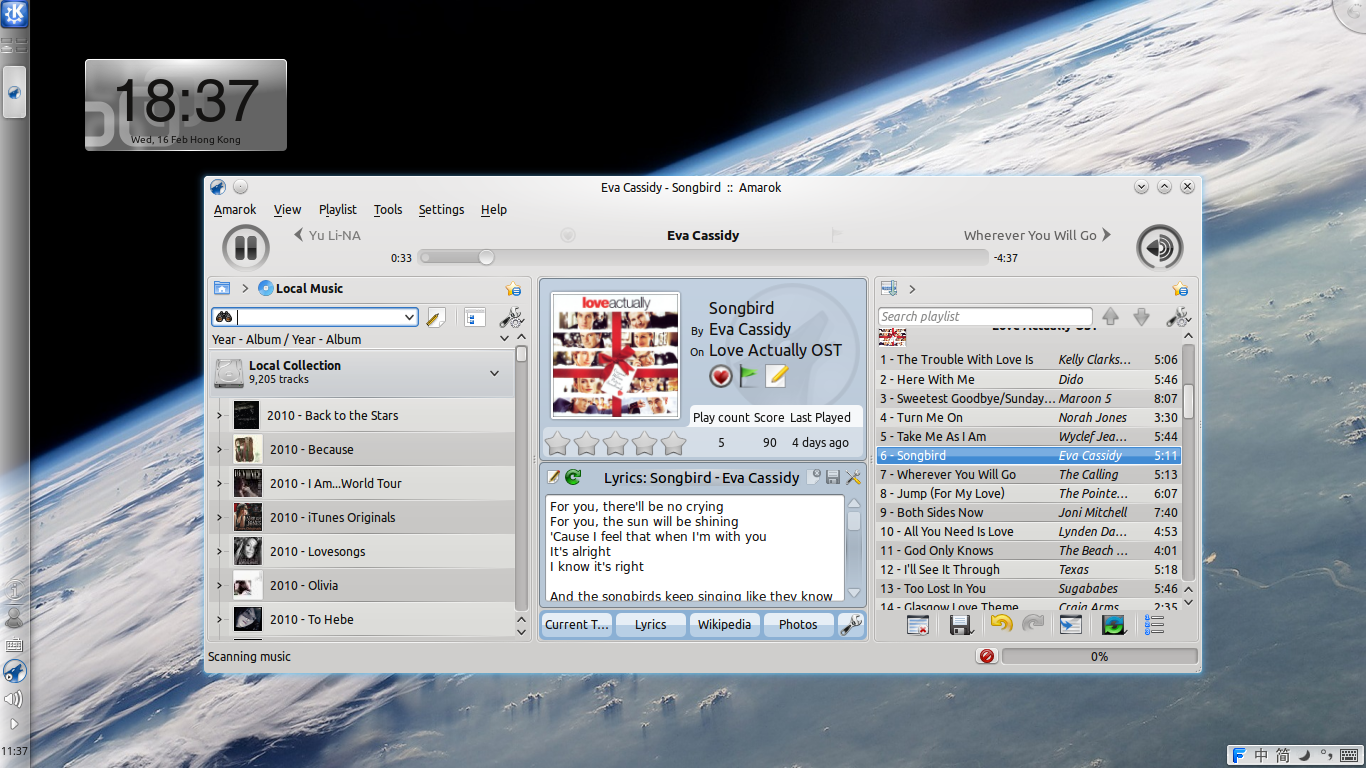Open the collection filter dropdown arrow

pos(408,317)
